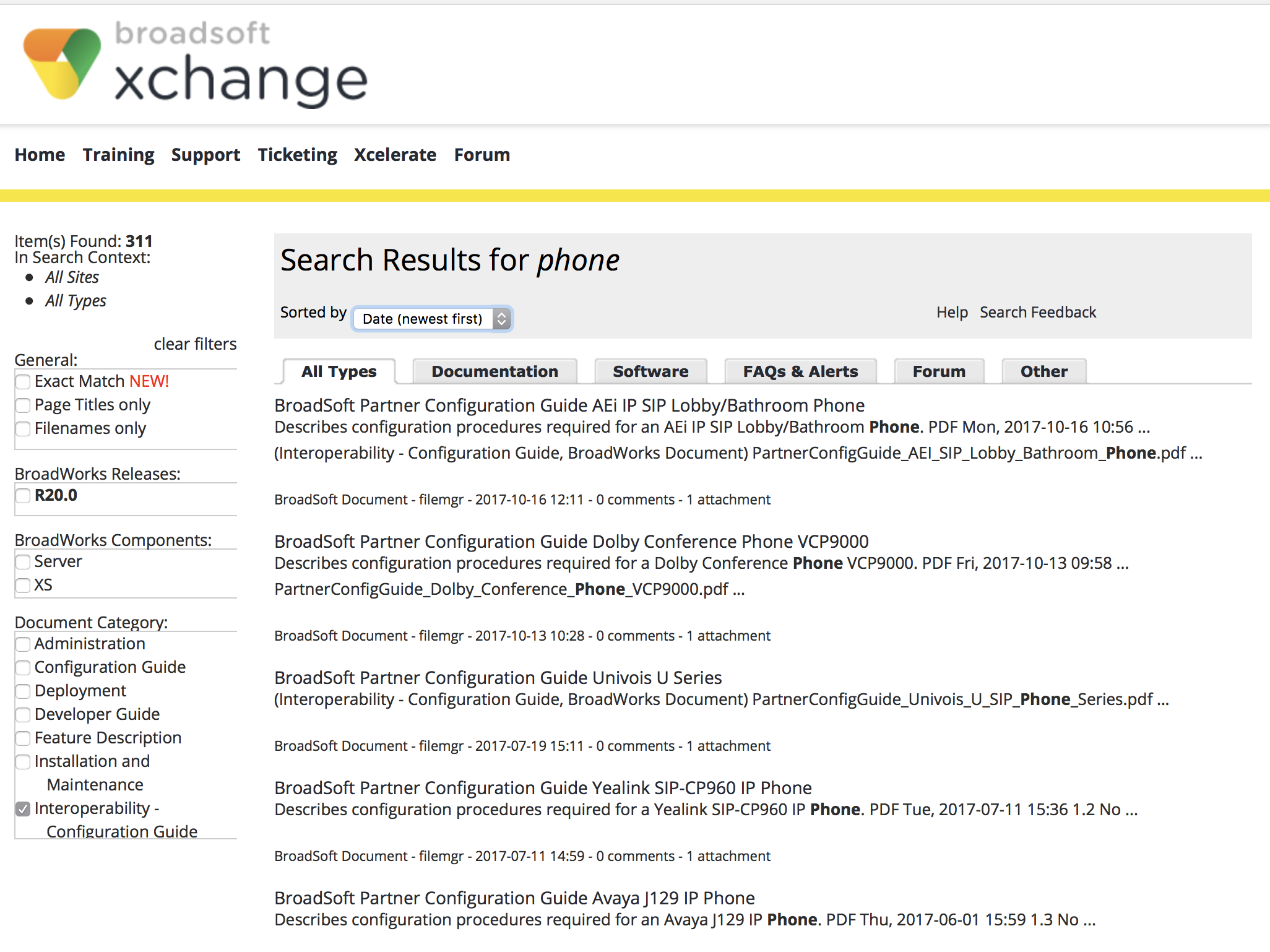Switch to the Software tab
Screen dimensions: 1270x952
[x=650, y=371]
